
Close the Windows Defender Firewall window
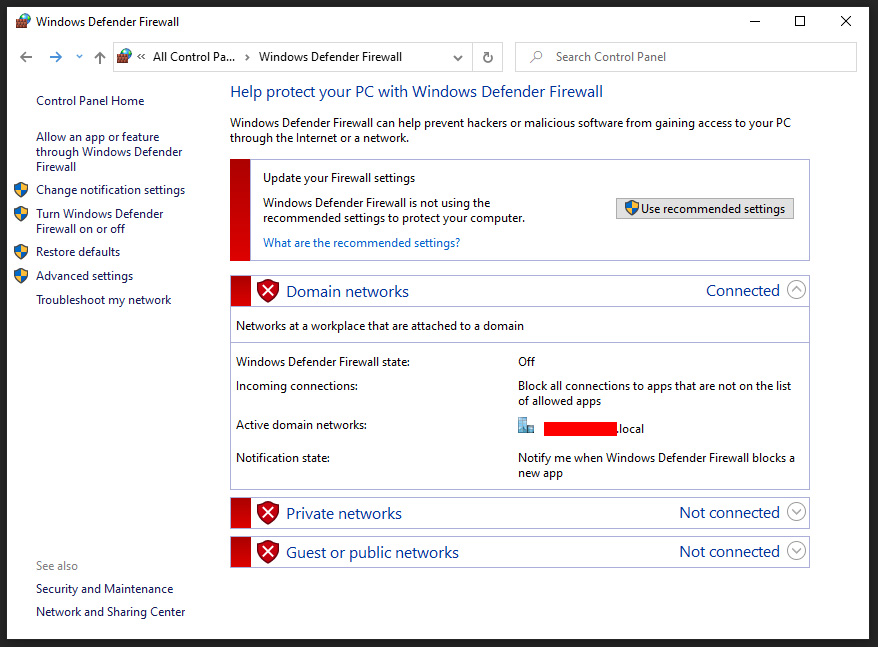pyautogui.click(x=846, y=21)
